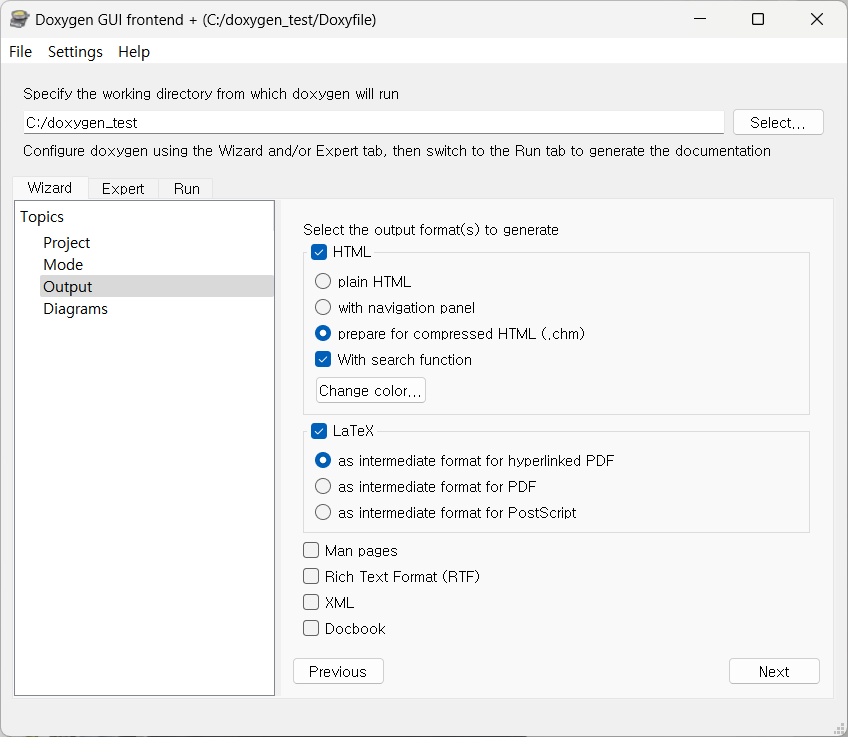This screenshot has width=848, height=737.
Task: Select the Project topic
Action: tap(67, 243)
